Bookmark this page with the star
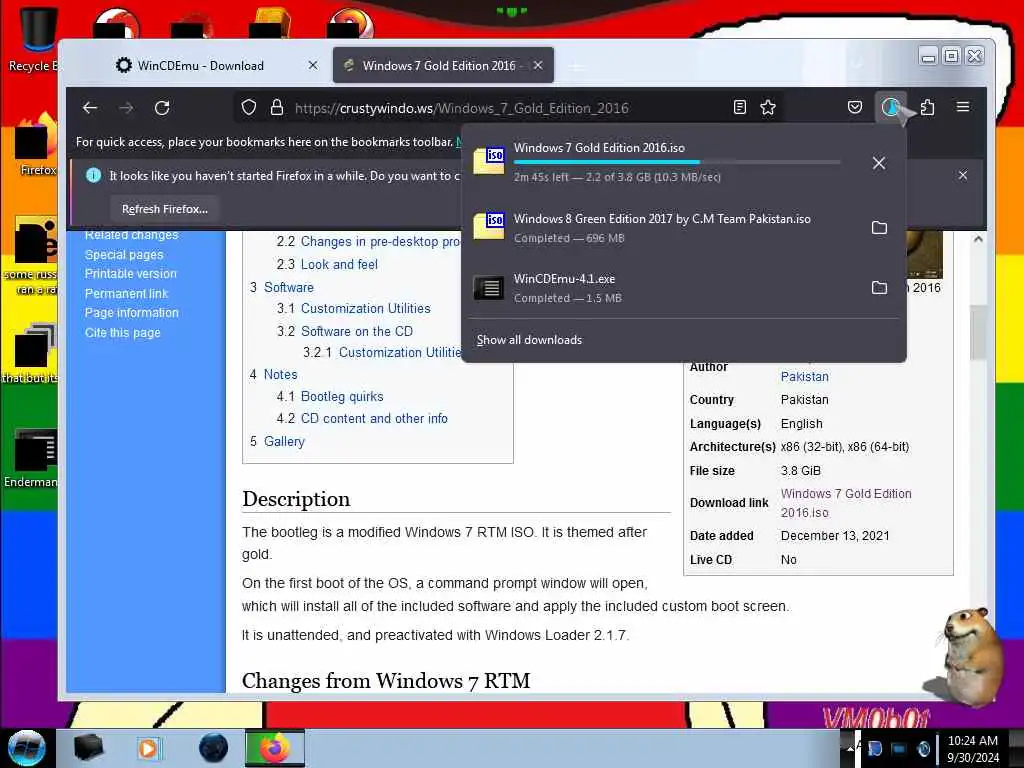The height and width of the screenshot is (768, 1024). tap(768, 108)
